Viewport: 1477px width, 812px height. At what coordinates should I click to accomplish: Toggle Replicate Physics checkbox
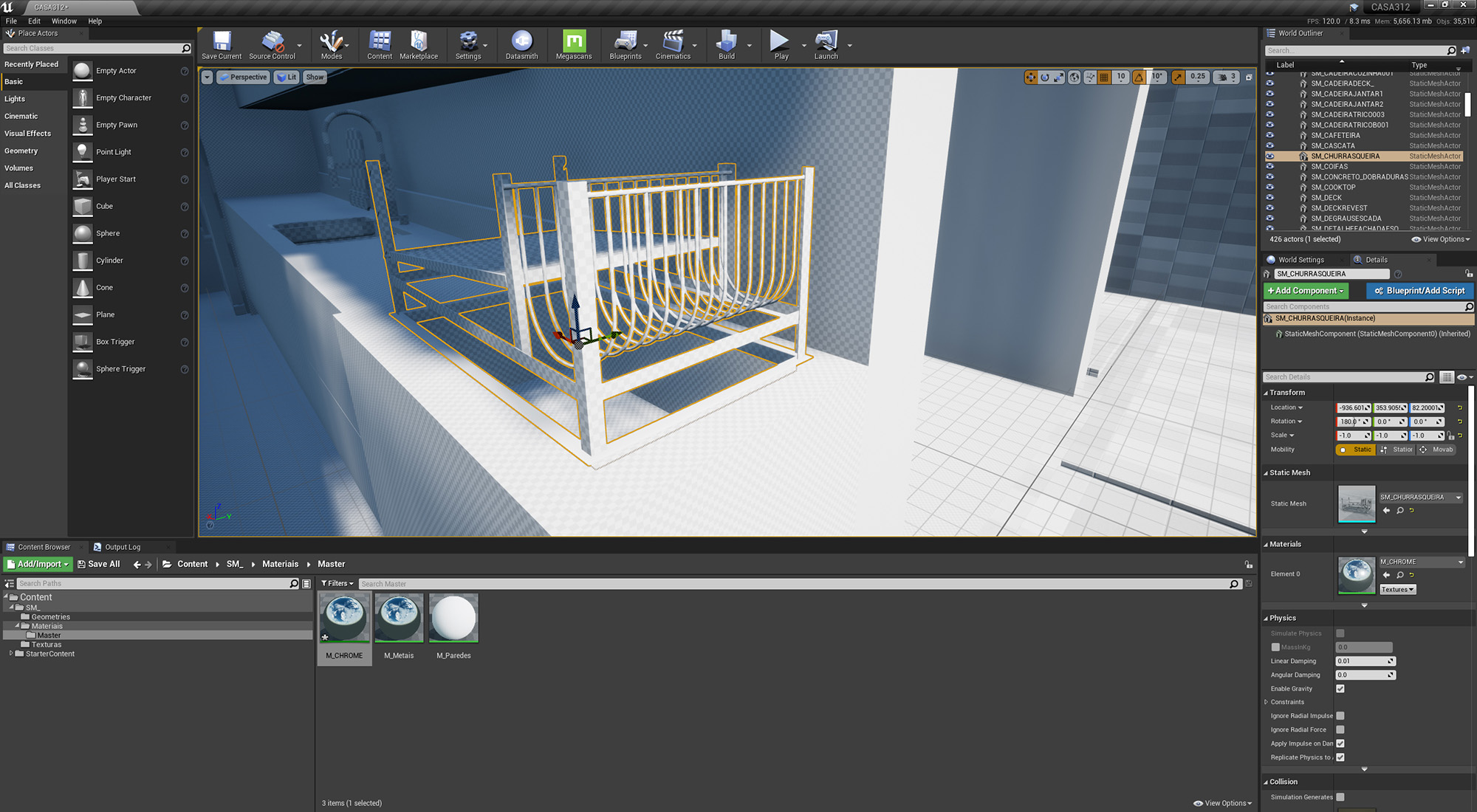1340,757
